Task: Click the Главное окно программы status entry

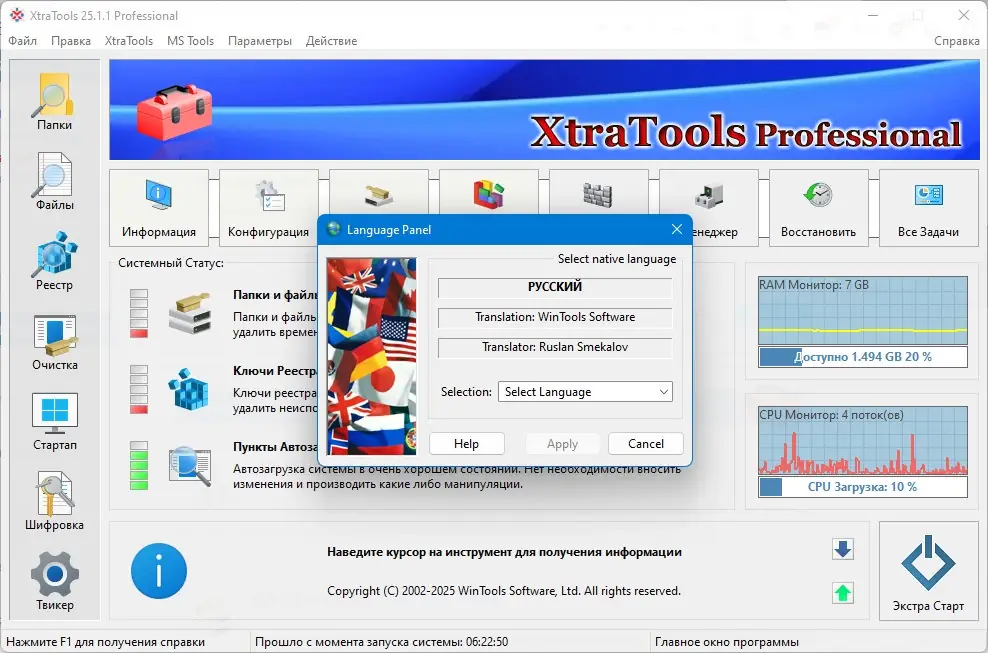Action: click(727, 642)
